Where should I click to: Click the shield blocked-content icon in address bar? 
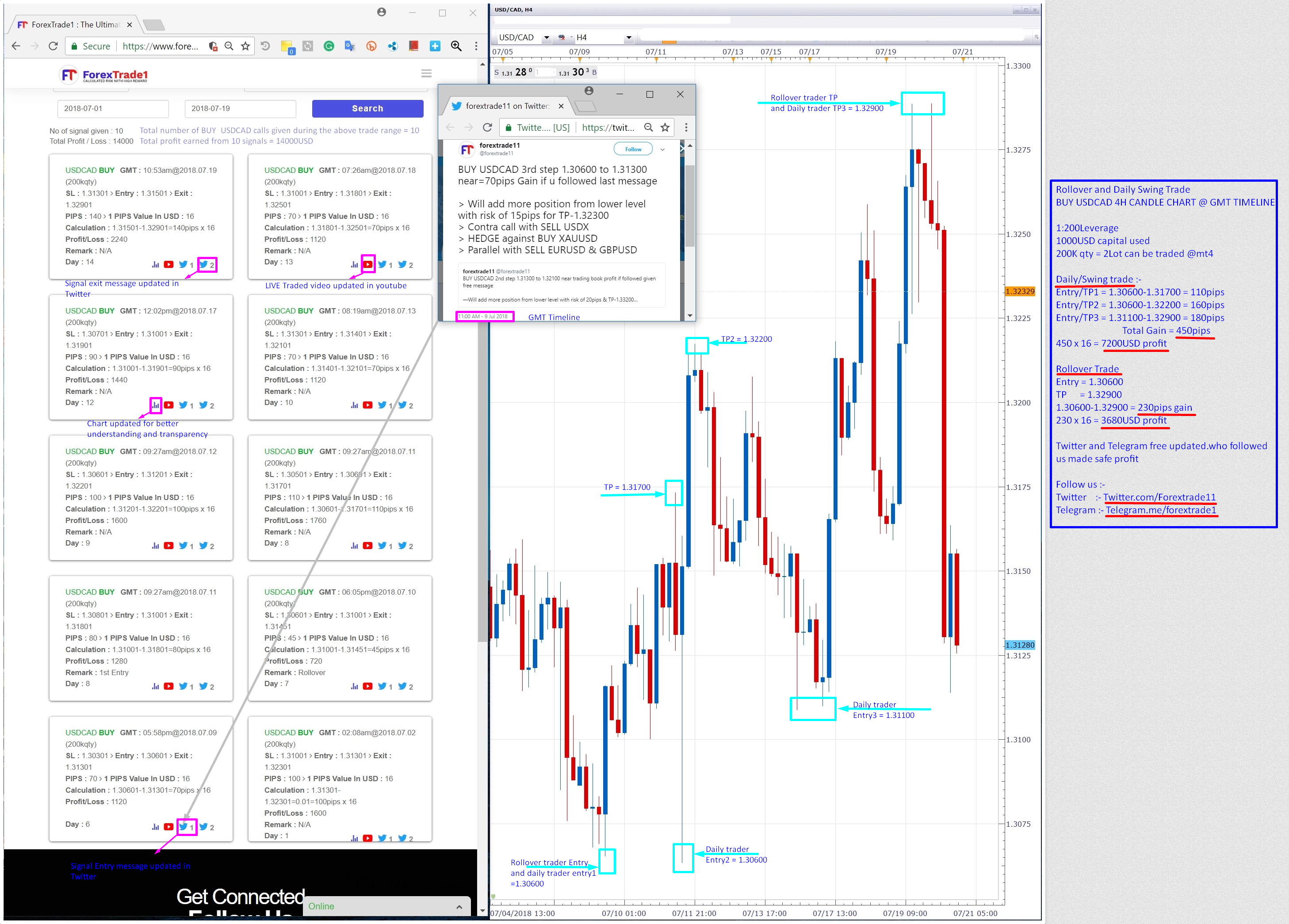coord(213,46)
